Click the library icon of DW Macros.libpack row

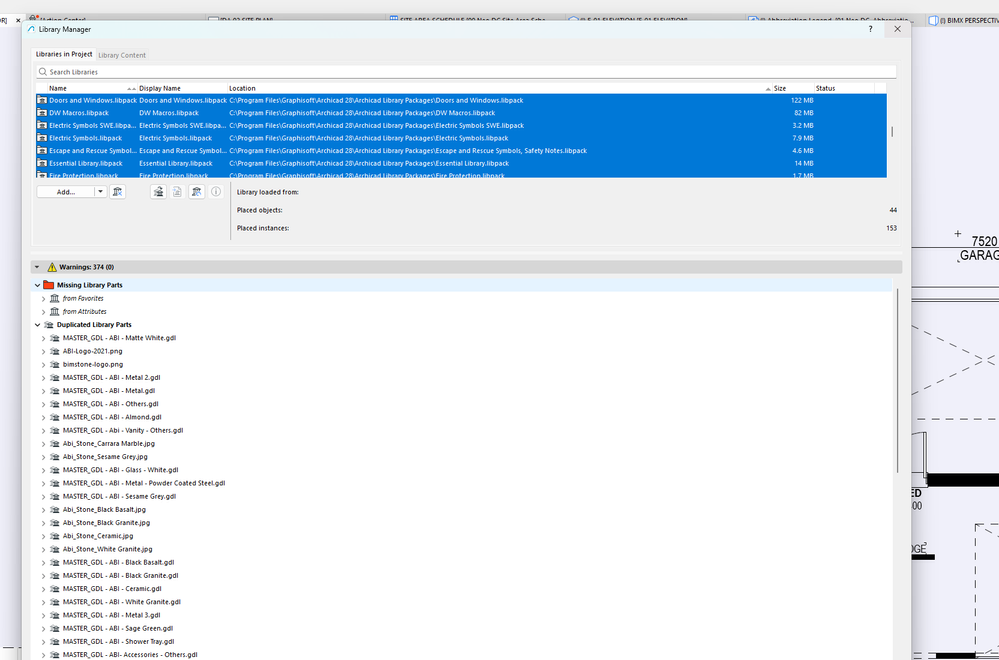pyautogui.click(x=42, y=113)
